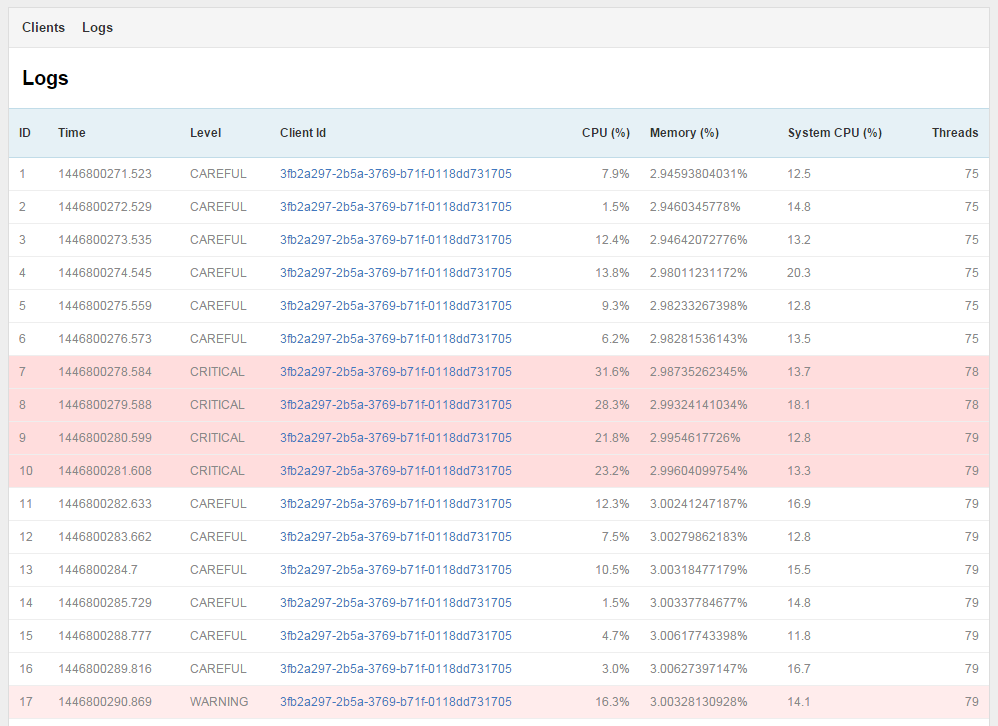Open client ID link in log row 15
Image resolution: width=998 pixels, height=726 pixels.
396,636
